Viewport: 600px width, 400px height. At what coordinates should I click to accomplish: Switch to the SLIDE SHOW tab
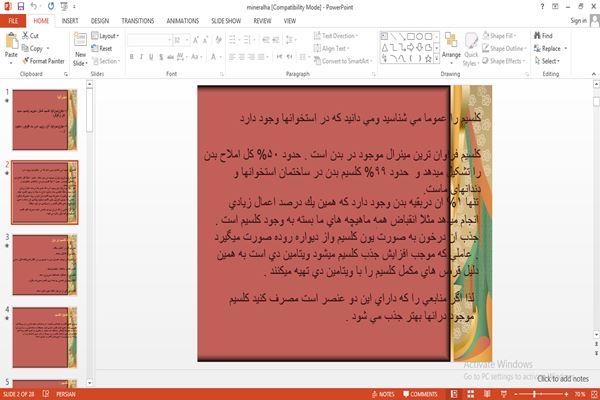coord(226,21)
